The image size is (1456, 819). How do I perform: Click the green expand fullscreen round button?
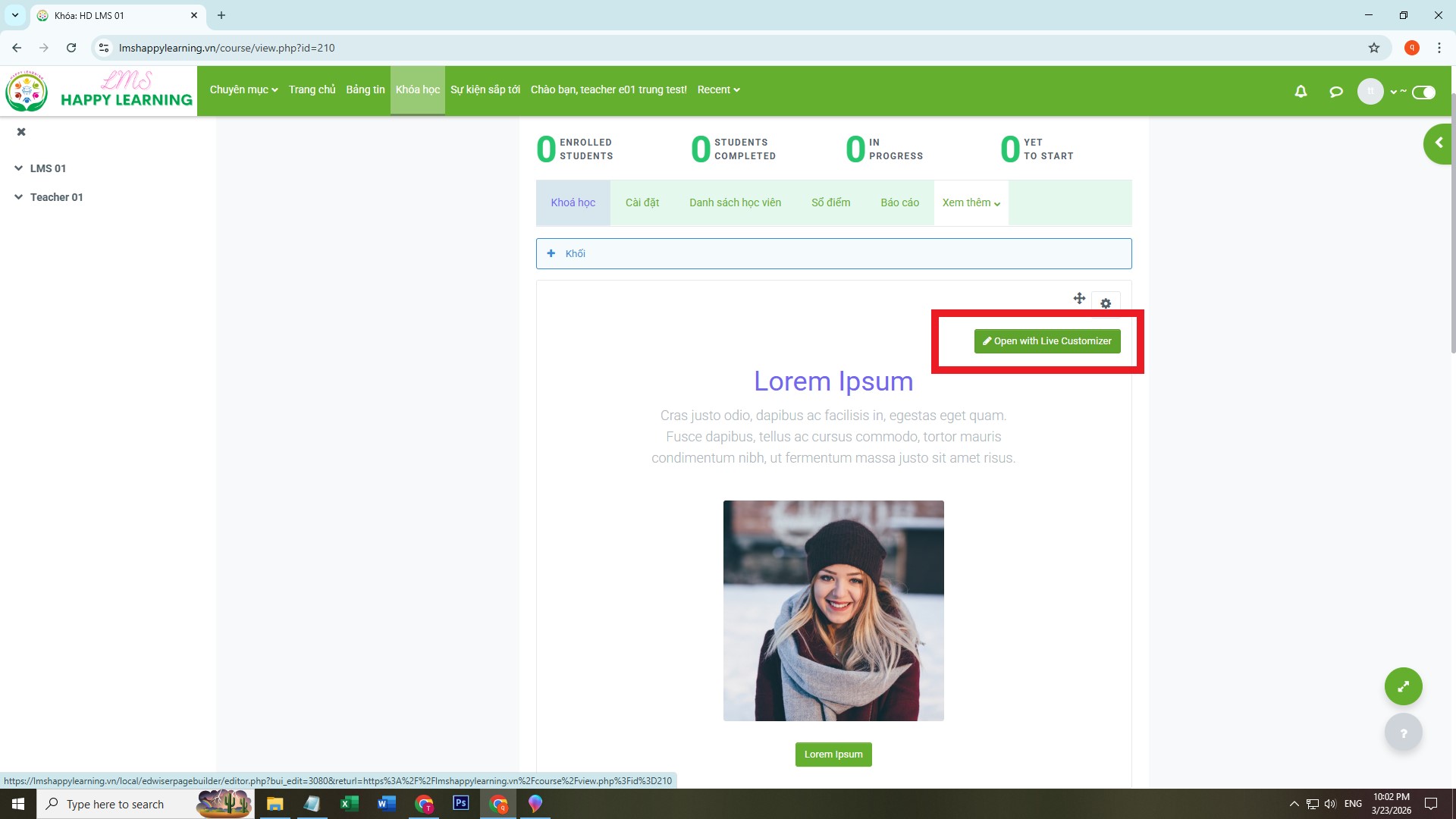pos(1403,686)
